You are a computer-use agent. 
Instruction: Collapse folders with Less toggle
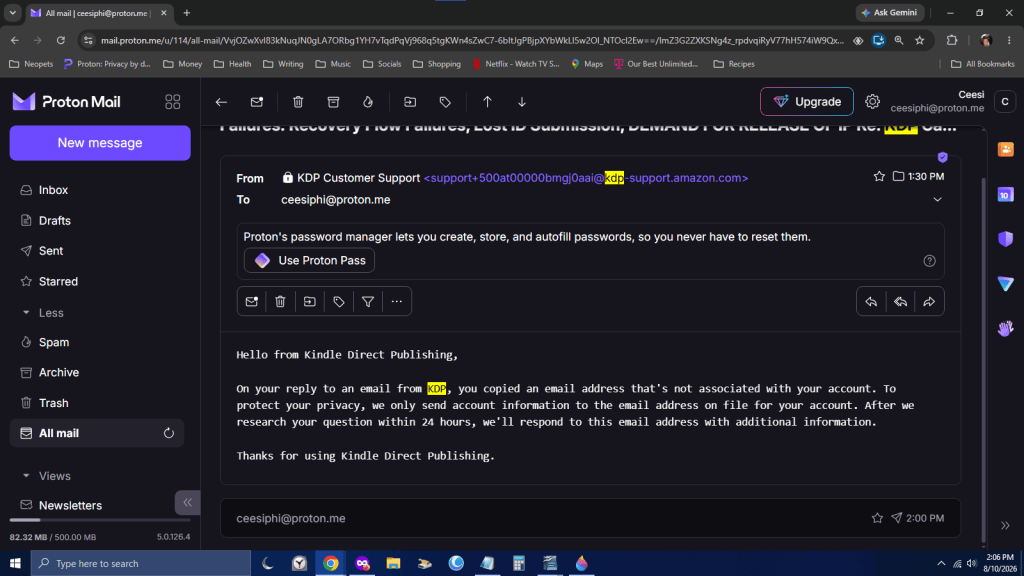pos(42,313)
